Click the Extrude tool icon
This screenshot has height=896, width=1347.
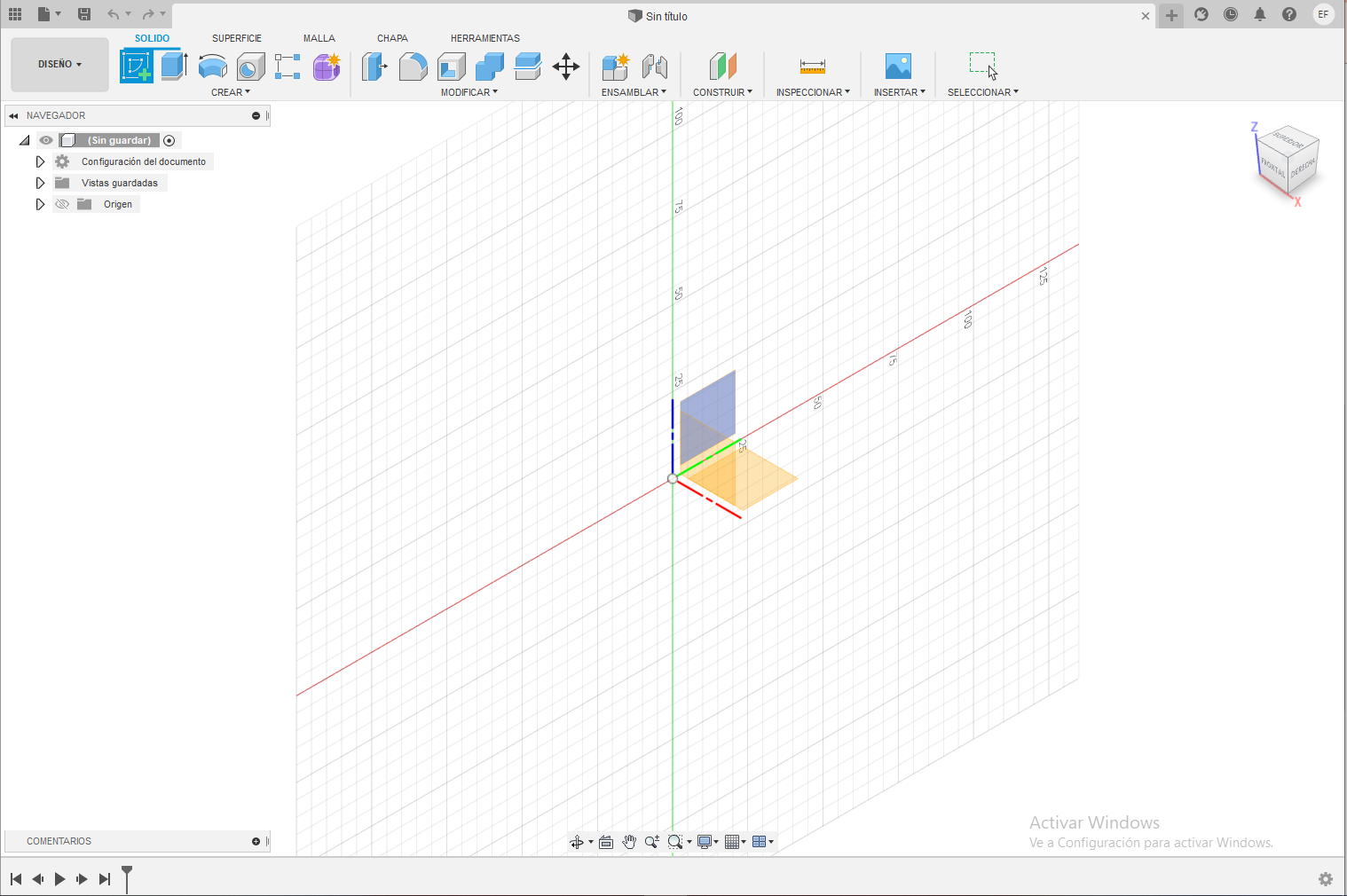point(175,67)
